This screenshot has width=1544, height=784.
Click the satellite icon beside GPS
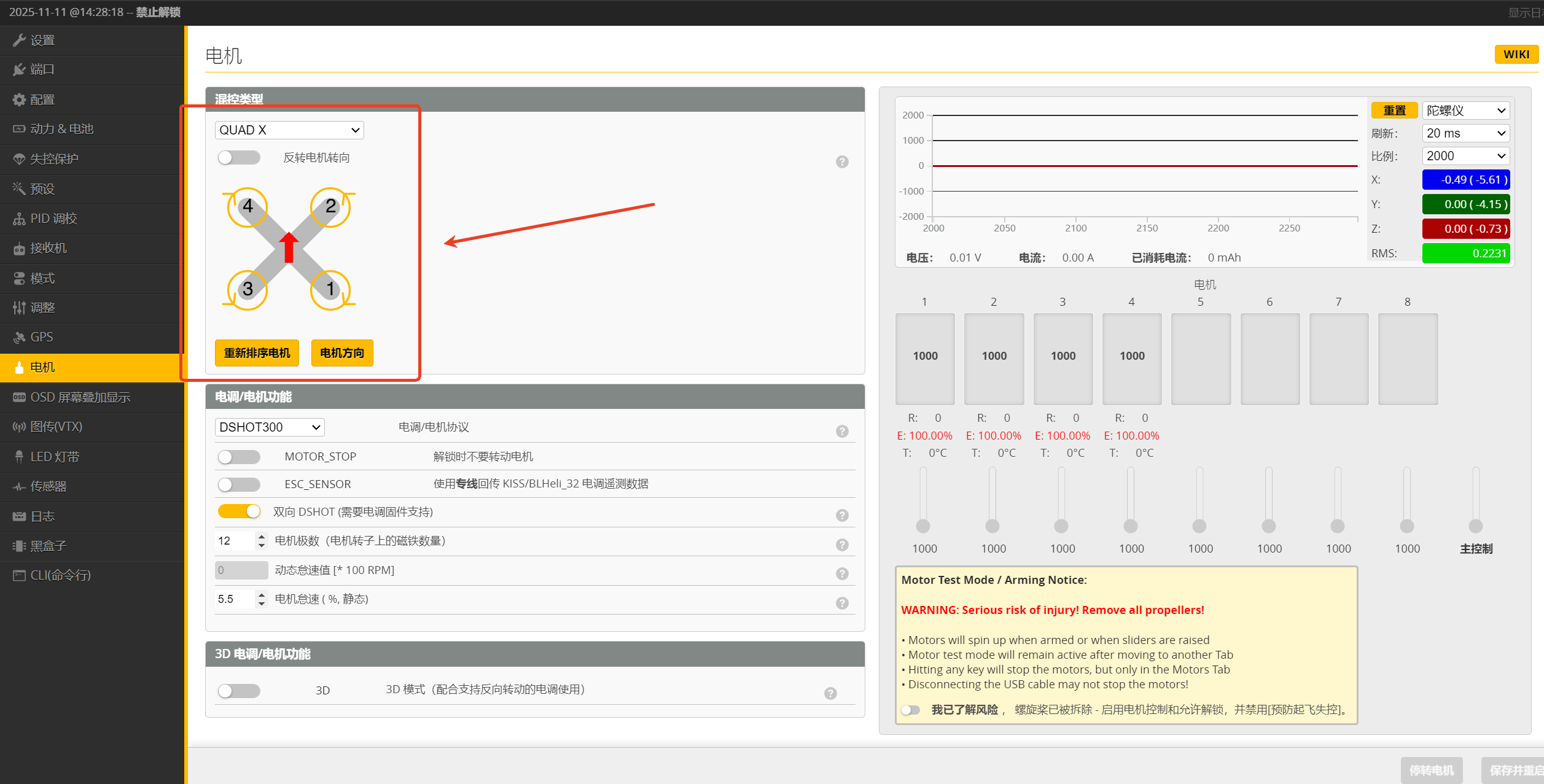pyautogui.click(x=19, y=337)
